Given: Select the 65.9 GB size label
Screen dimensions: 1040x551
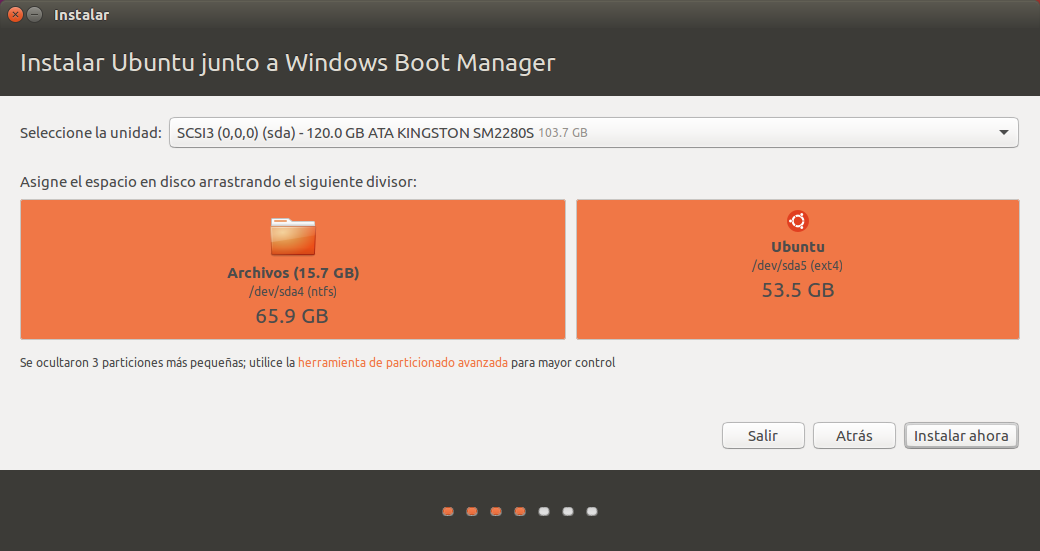Looking at the screenshot, I should pos(292,316).
